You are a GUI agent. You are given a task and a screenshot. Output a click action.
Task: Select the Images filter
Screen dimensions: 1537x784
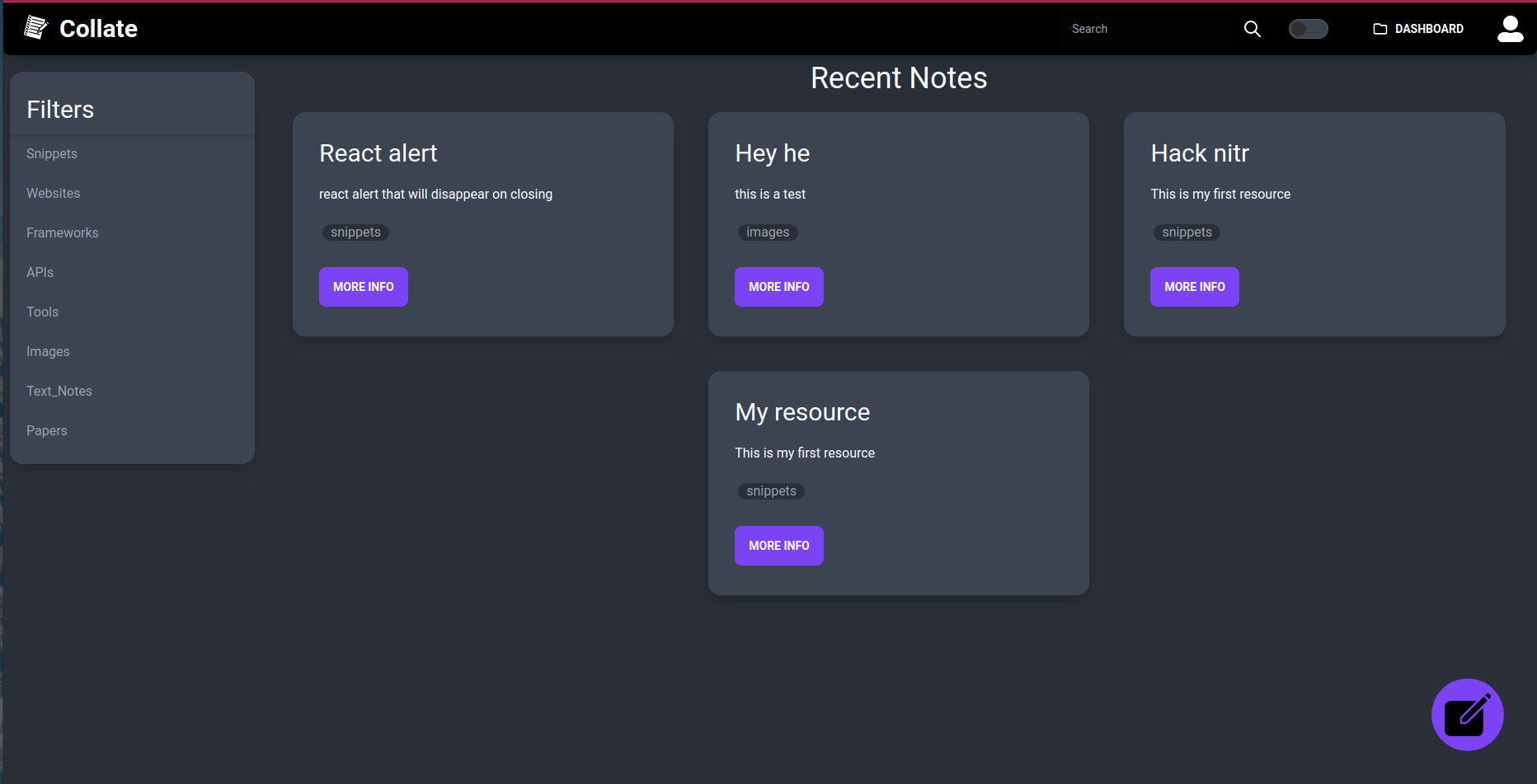click(x=48, y=351)
